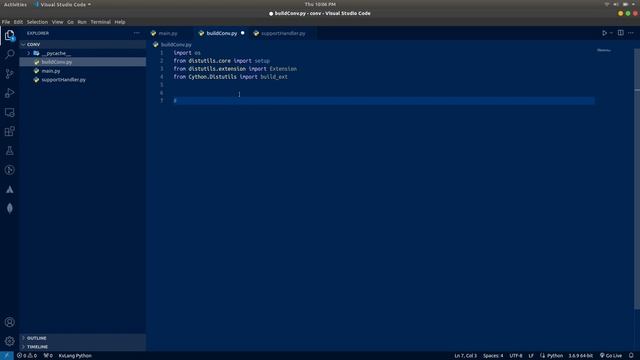Image resolution: width=640 pixels, height=360 pixels.
Task: Open the File menu
Action: coord(6,22)
